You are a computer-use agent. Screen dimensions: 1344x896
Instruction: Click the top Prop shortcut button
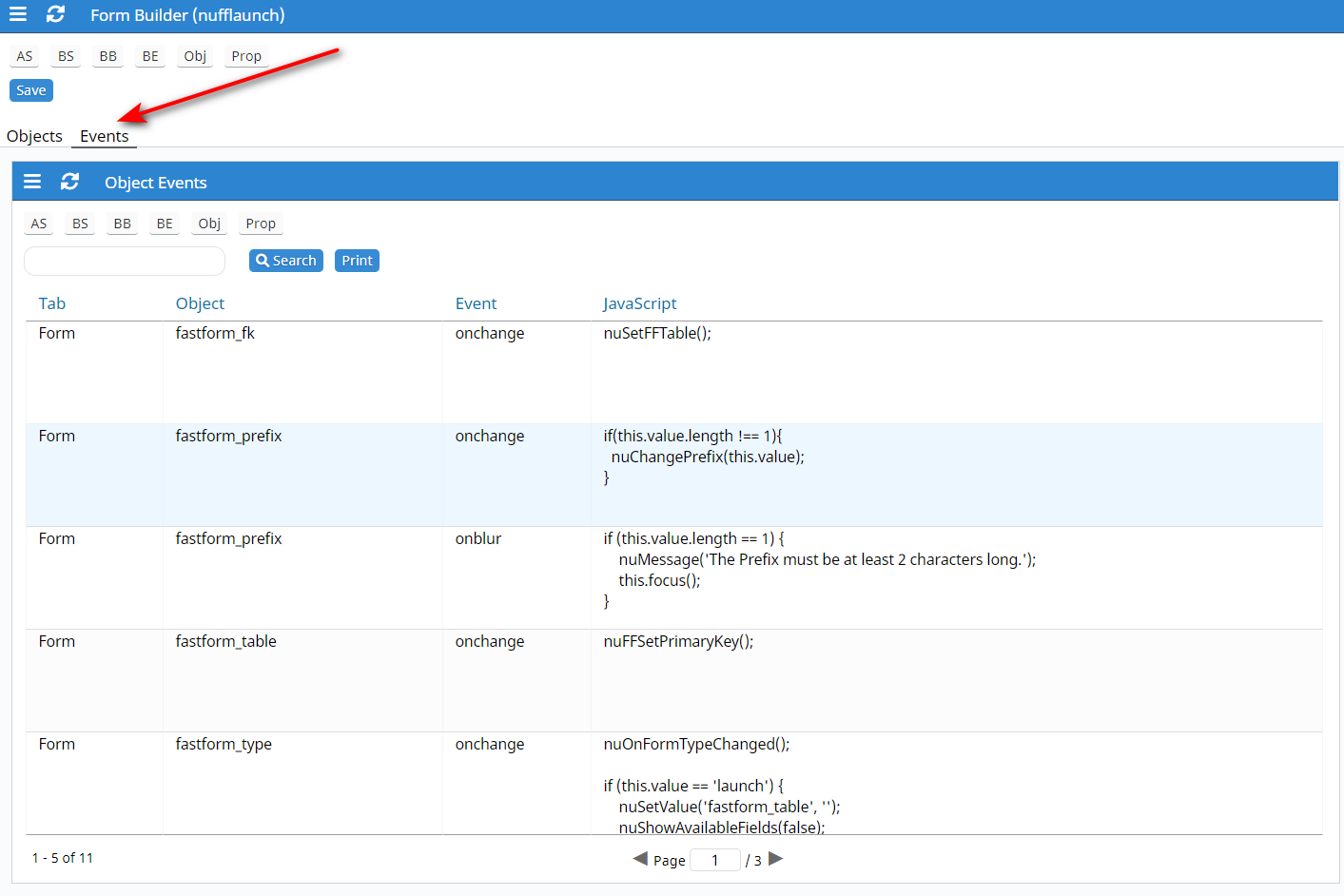click(x=246, y=56)
